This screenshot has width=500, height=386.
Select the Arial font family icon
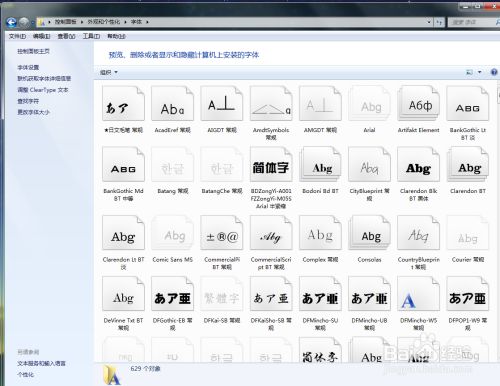point(369,104)
